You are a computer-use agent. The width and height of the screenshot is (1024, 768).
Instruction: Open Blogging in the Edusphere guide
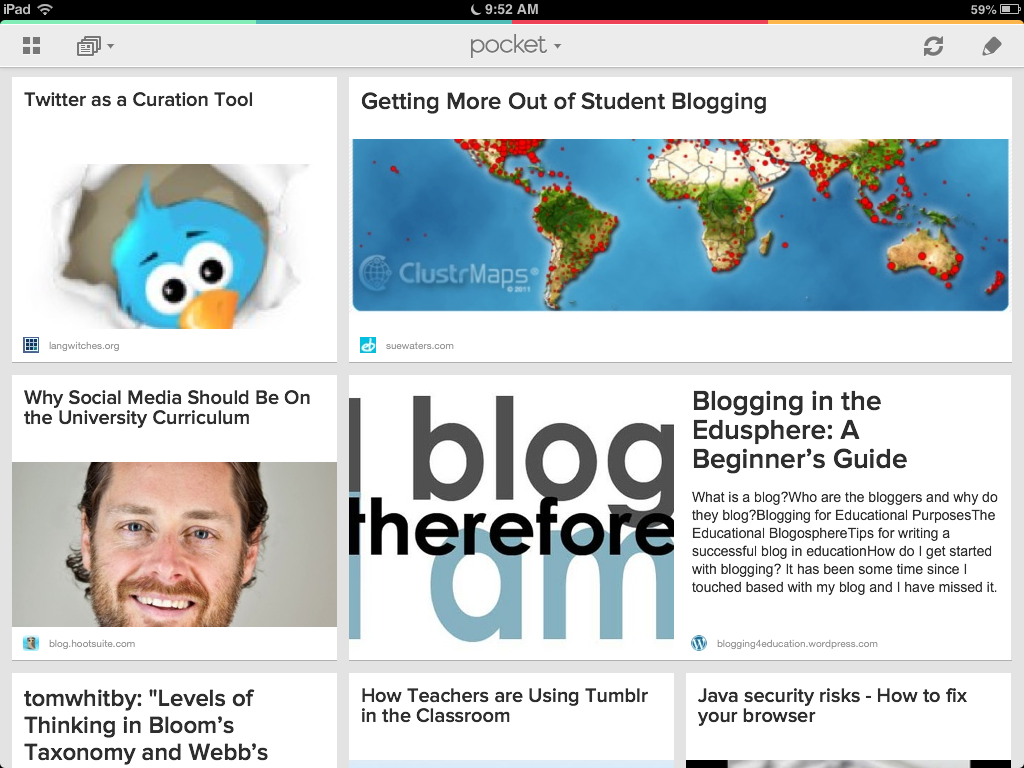pos(799,430)
